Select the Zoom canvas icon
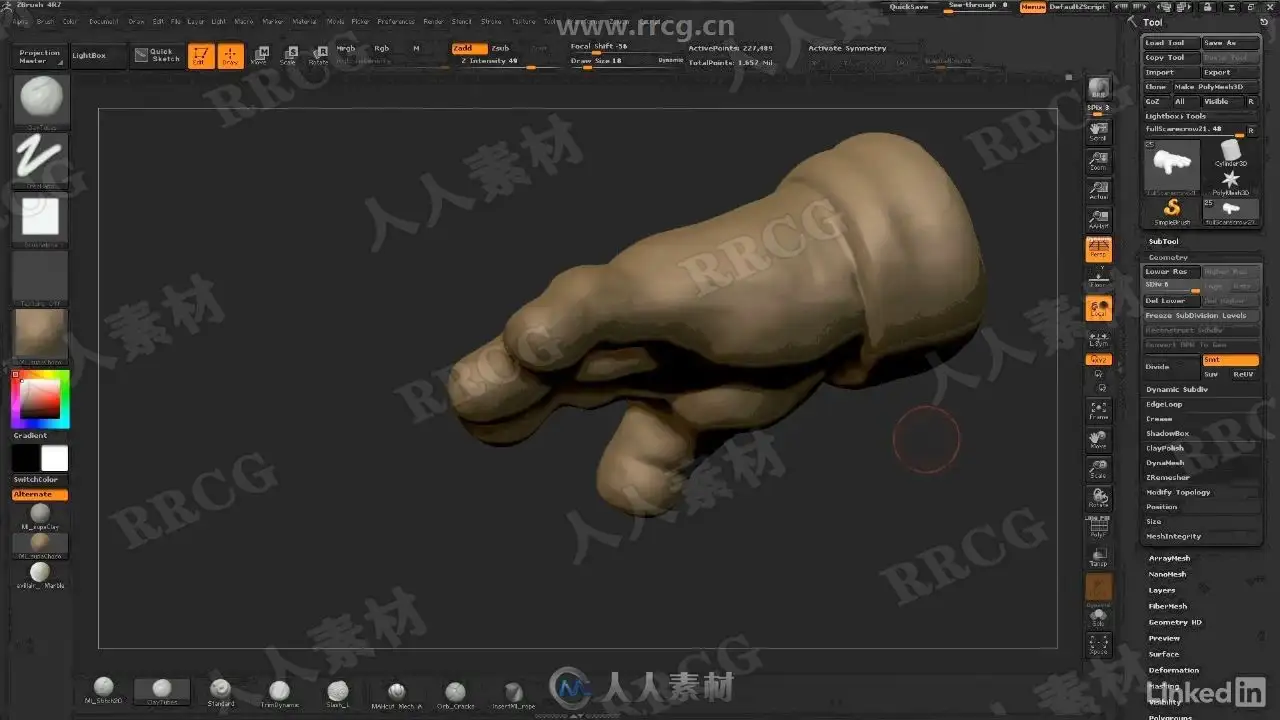 point(1099,162)
